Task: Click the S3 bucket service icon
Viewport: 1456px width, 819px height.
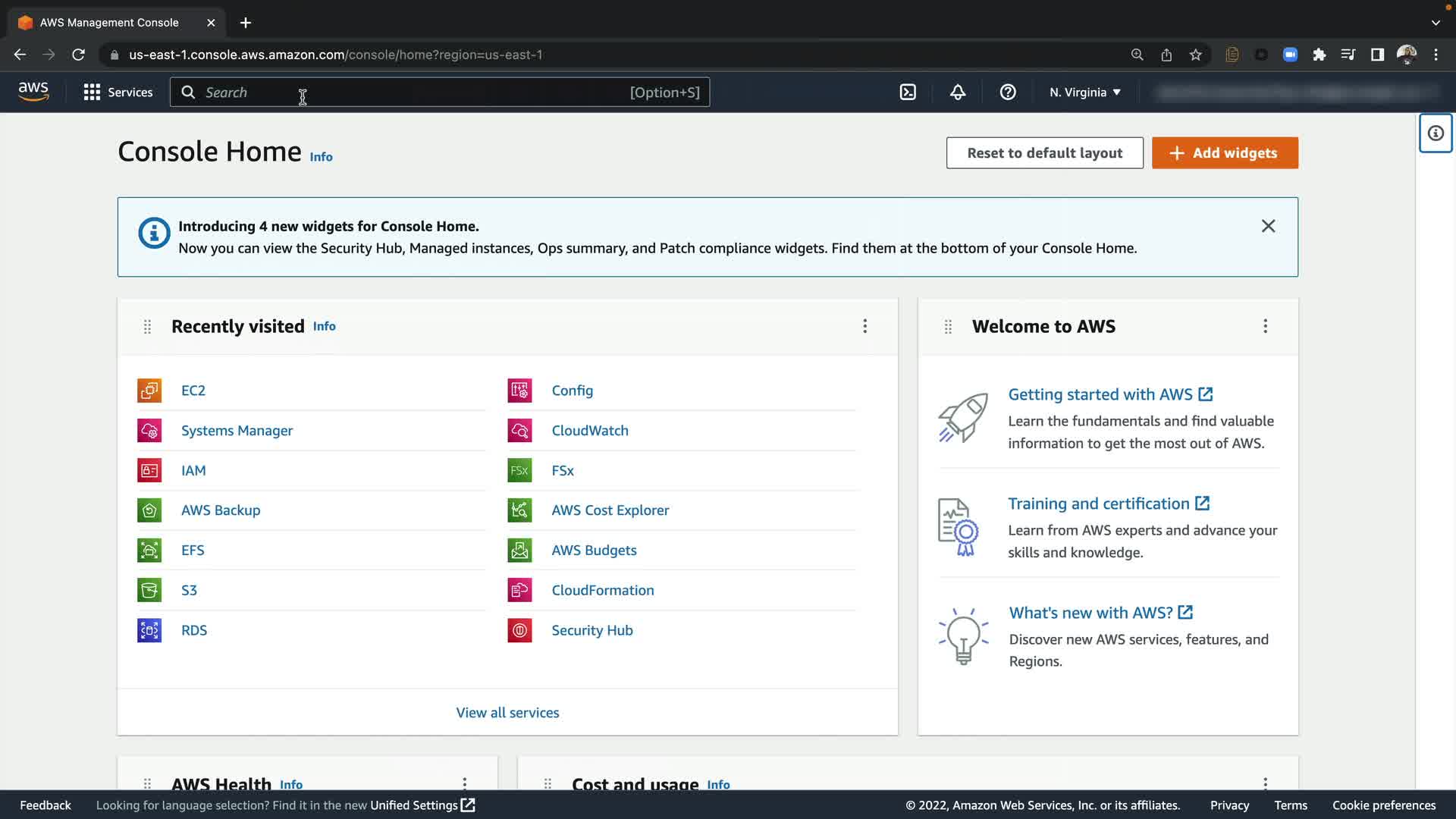Action: 149,590
